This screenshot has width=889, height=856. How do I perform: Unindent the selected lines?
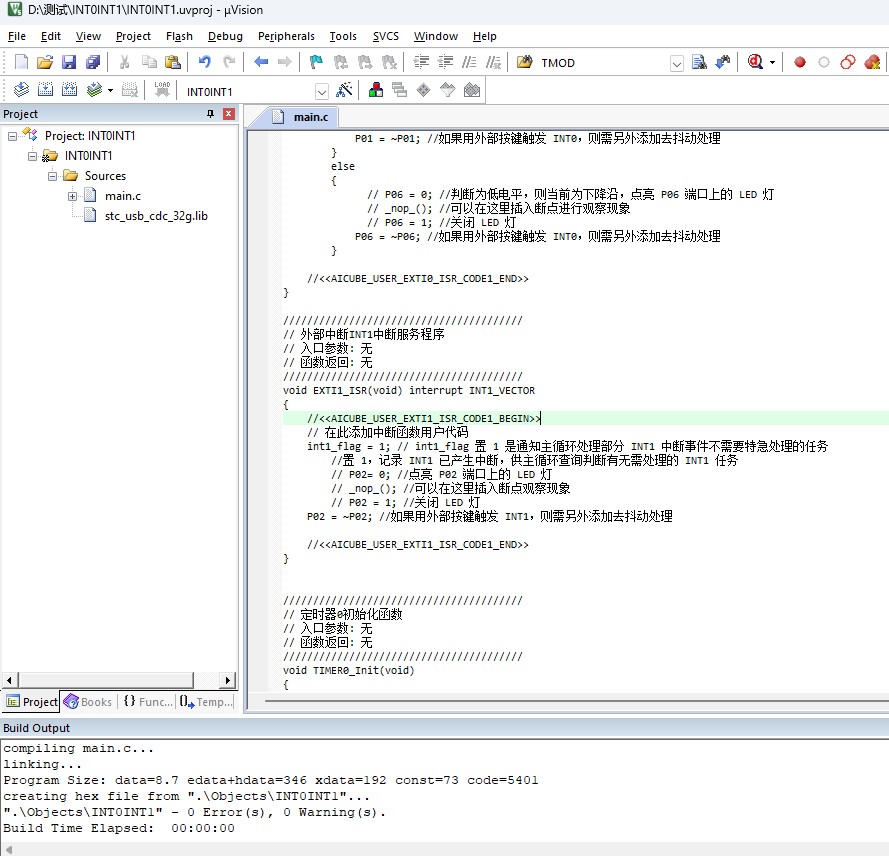tap(445, 62)
